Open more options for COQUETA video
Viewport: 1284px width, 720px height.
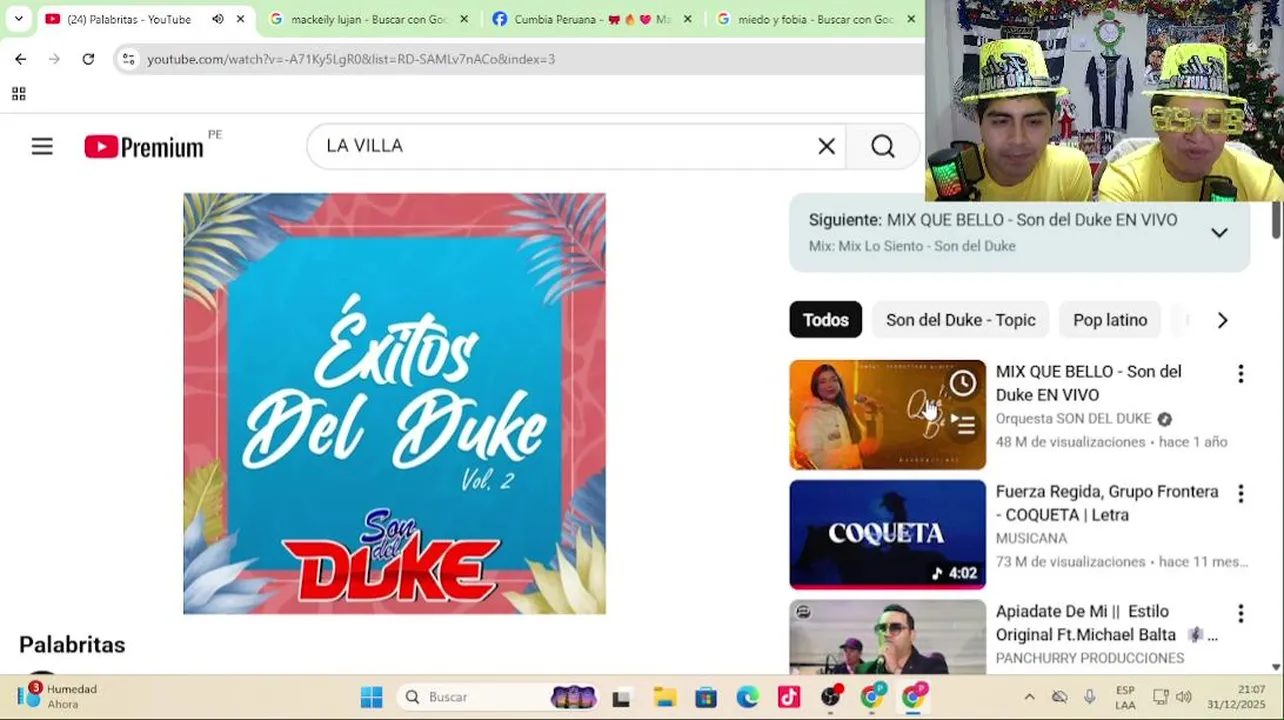1240,493
